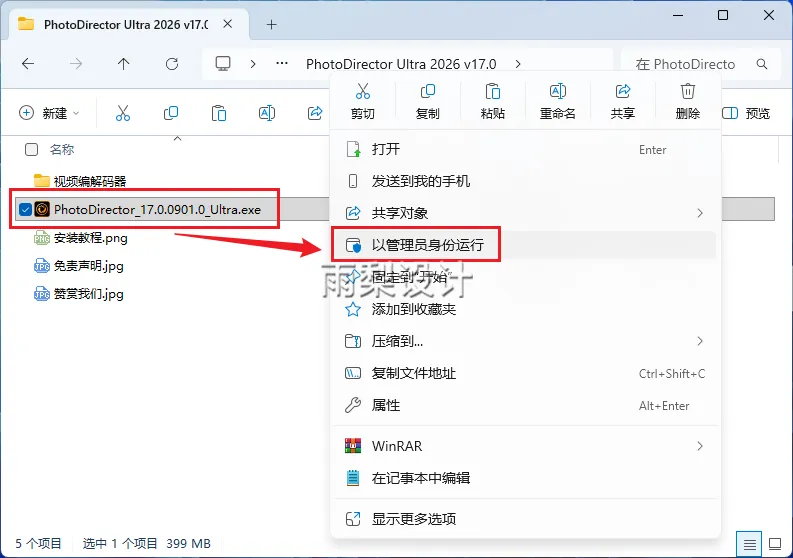Expand the 压缩到 submenu arrow
This screenshot has width=793, height=558.
pyautogui.click(x=700, y=341)
